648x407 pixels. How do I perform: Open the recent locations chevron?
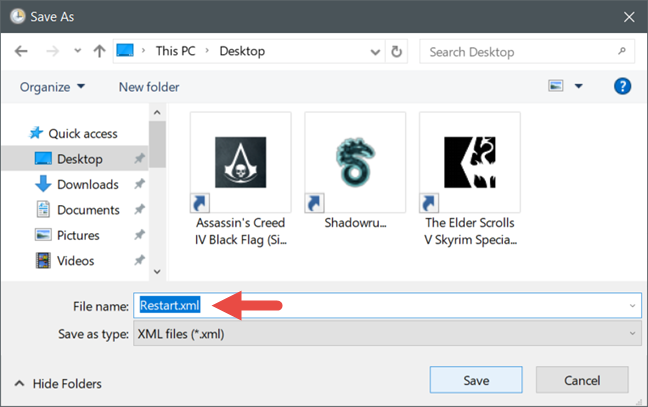coord(77,51)
